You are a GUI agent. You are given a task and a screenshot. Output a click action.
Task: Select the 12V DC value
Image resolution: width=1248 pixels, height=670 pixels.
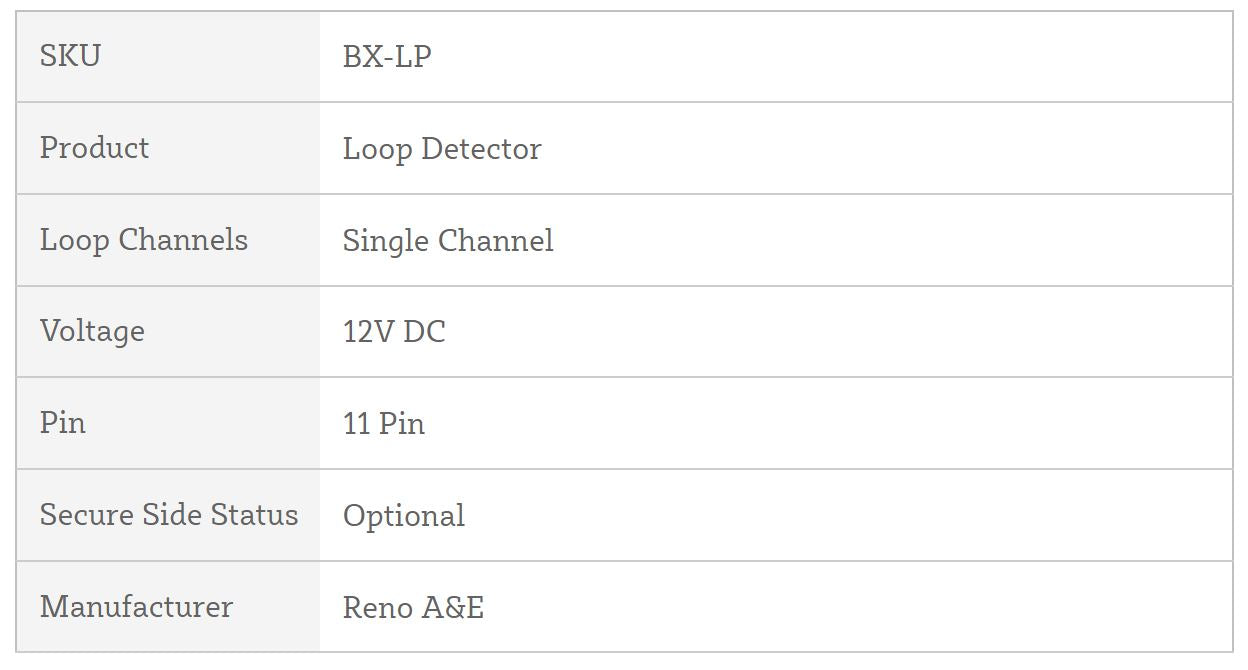coord(393,332)
